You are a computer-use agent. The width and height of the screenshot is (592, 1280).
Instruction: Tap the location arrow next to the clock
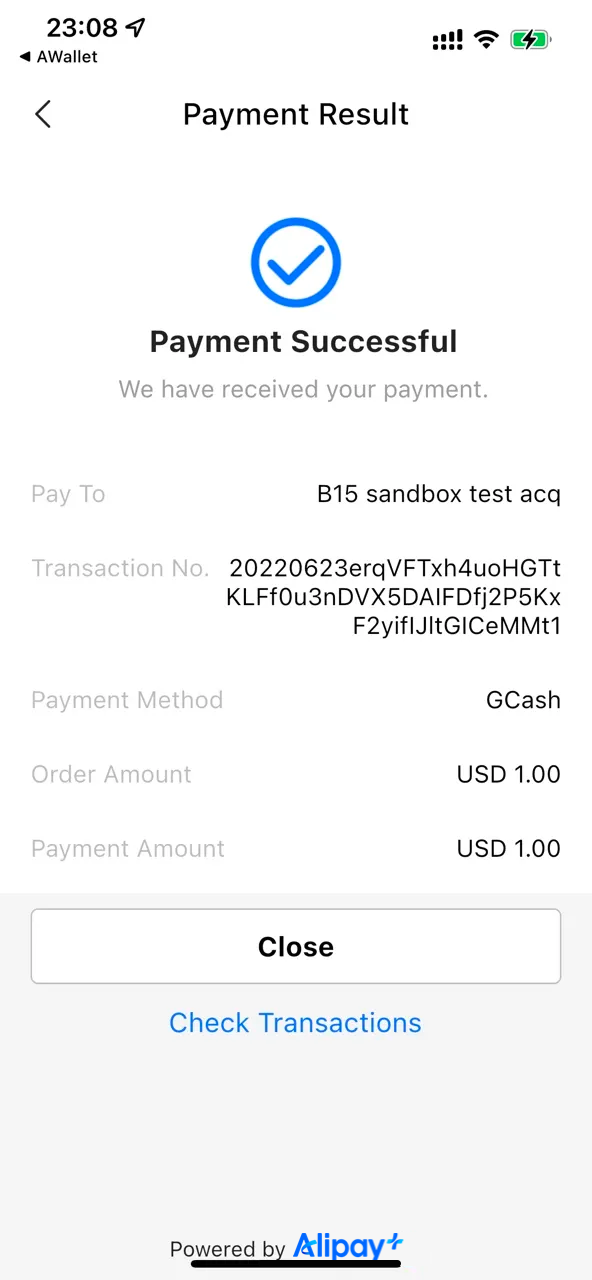[x=135, y=28]
